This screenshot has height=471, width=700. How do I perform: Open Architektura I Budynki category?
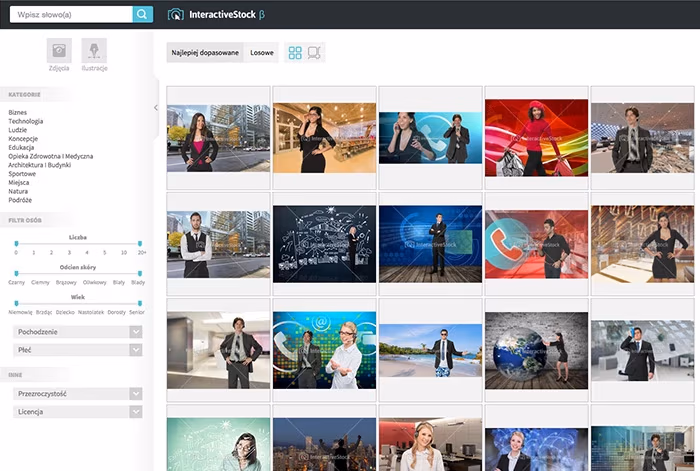pos(39,165)
